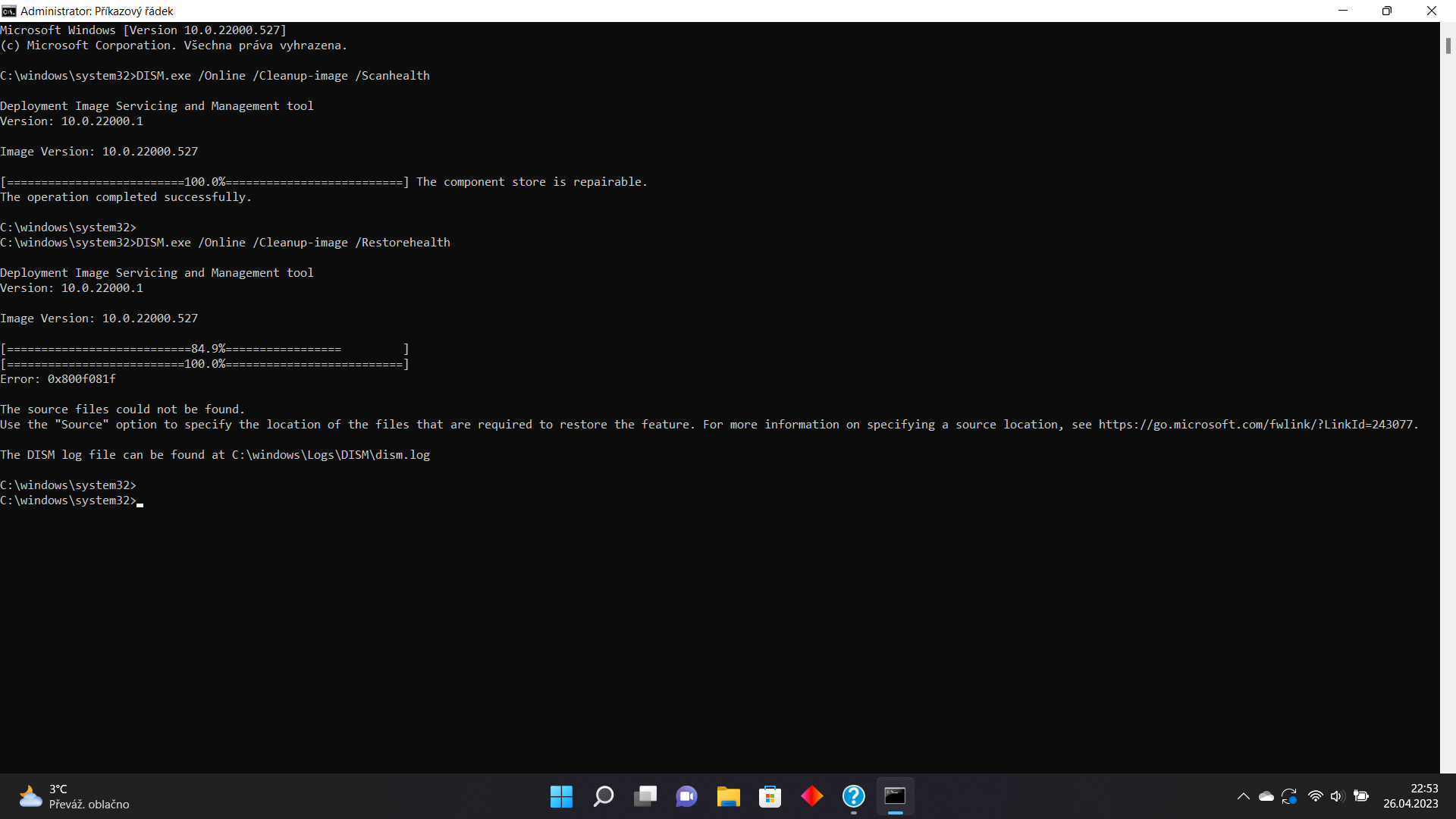This screenshot has width=1456, height=819.
Task: Click the go.microsoft.com fwlink URL text
Action: click(1255, 425)
